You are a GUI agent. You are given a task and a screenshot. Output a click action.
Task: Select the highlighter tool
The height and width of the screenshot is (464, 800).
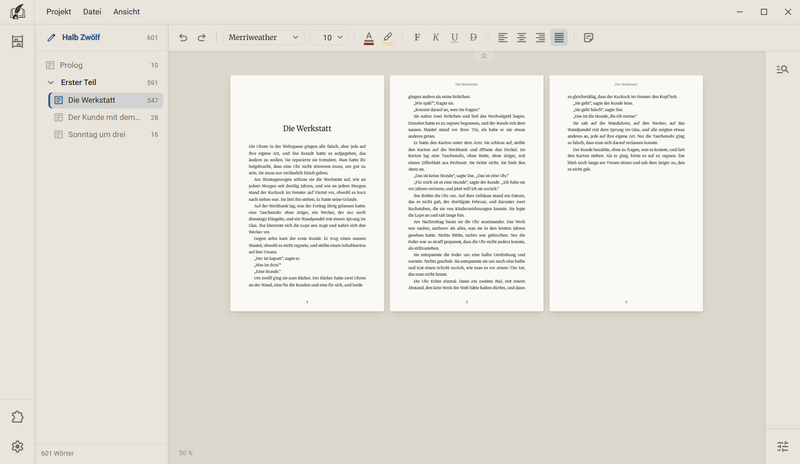388,37
